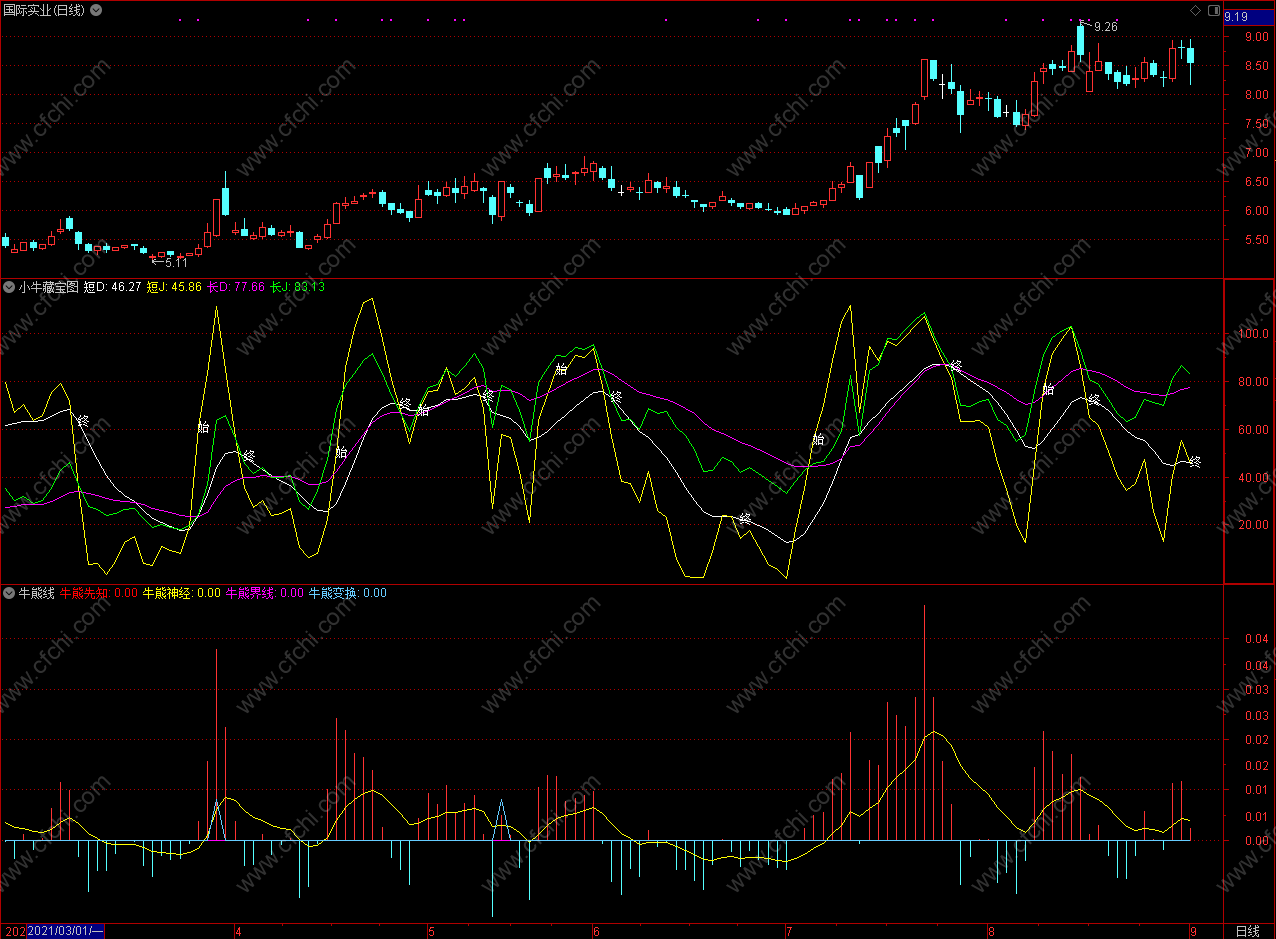
Task: Click month 4 marker on time axis
Action: click(x=238, y=931)
